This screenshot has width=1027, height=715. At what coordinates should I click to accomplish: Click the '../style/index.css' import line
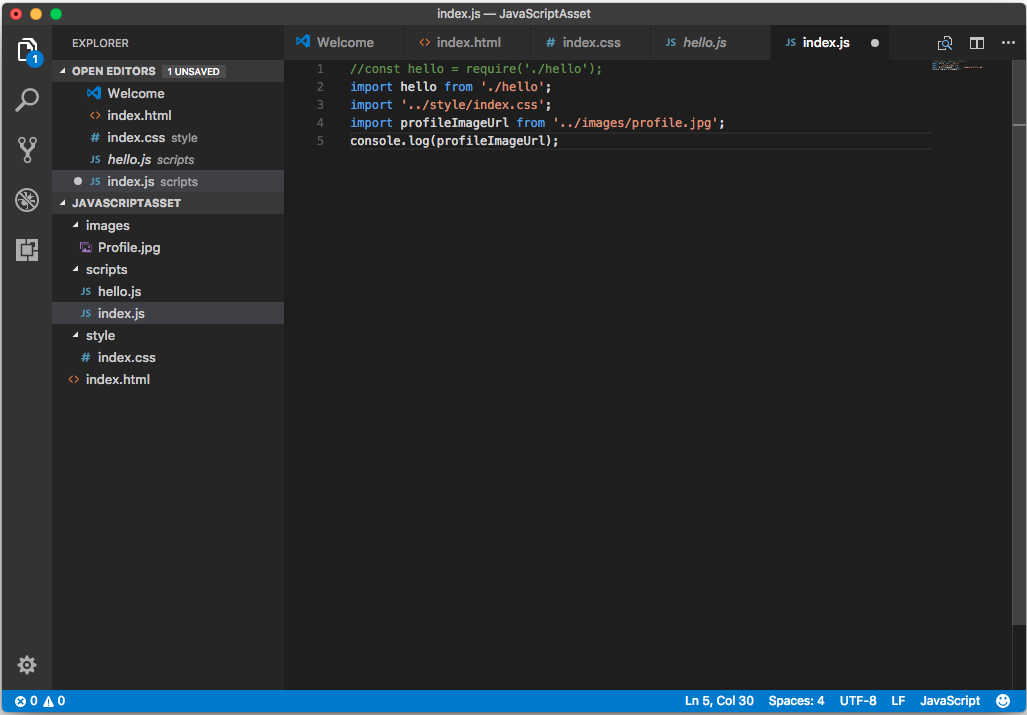(451, 105)
